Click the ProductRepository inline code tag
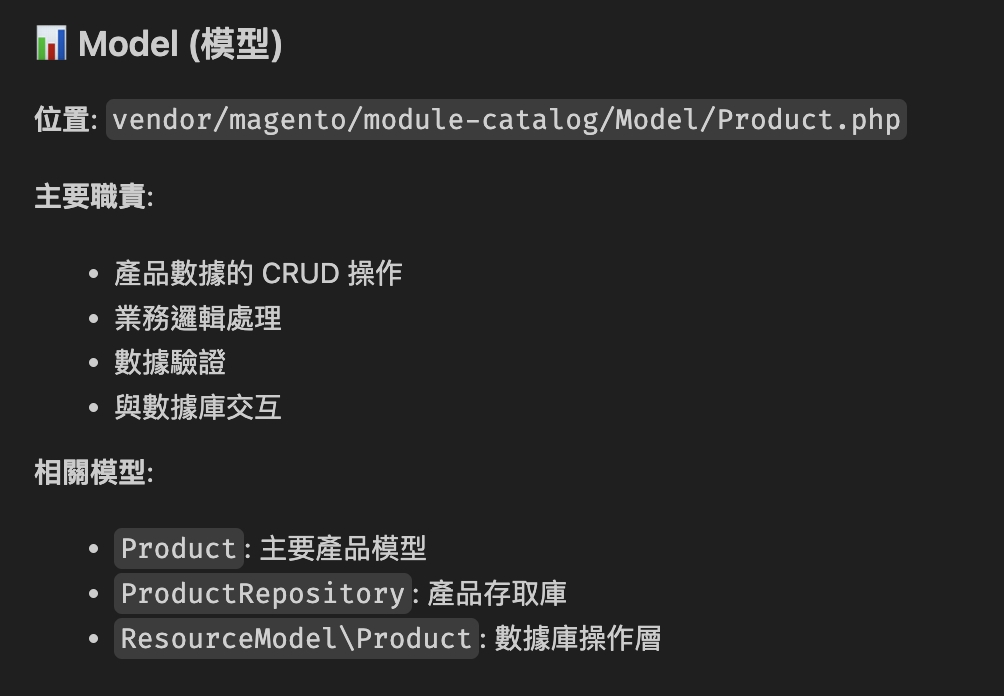 [263, 594]
